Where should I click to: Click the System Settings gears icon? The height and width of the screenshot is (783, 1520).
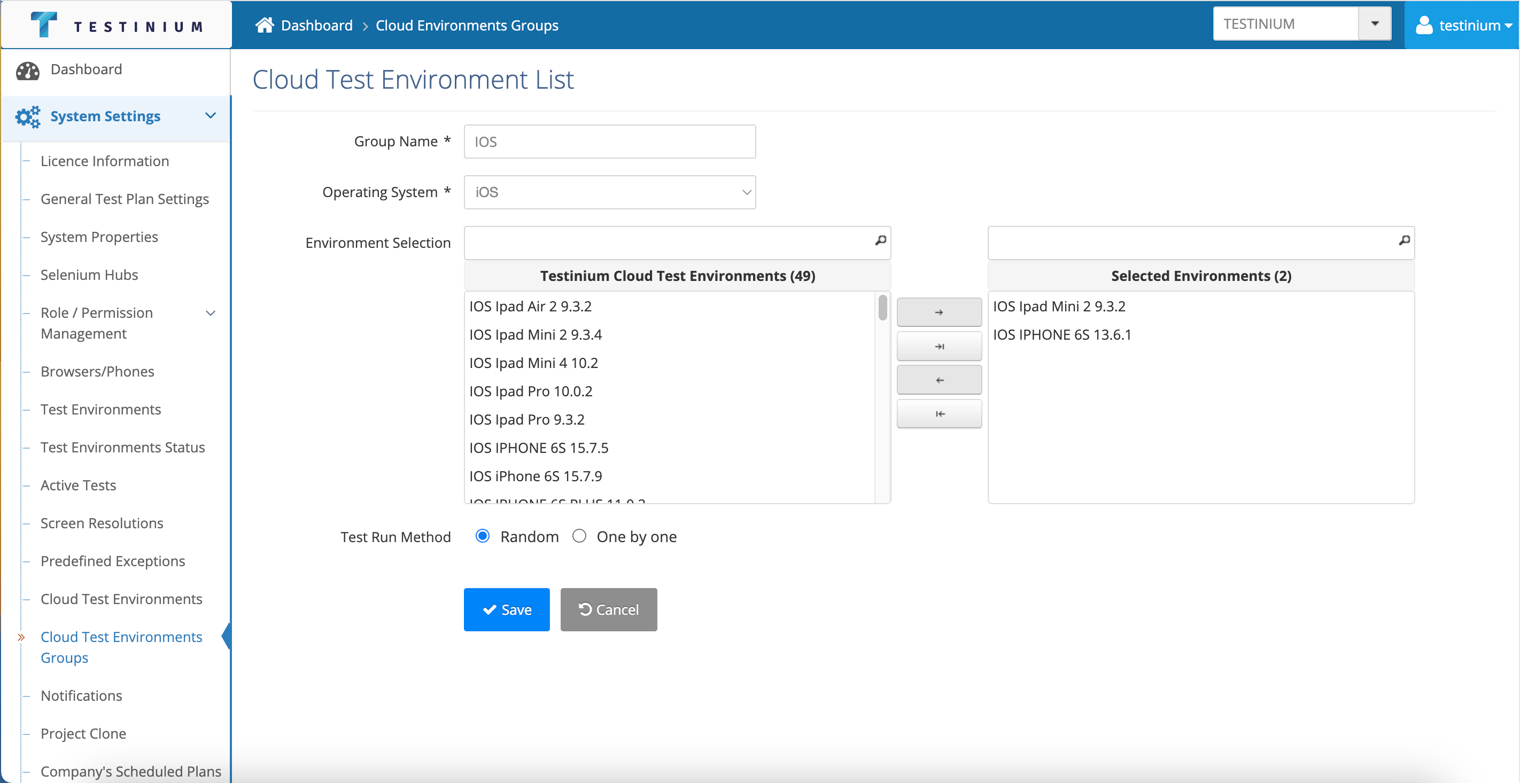click(x=28, y=117)
